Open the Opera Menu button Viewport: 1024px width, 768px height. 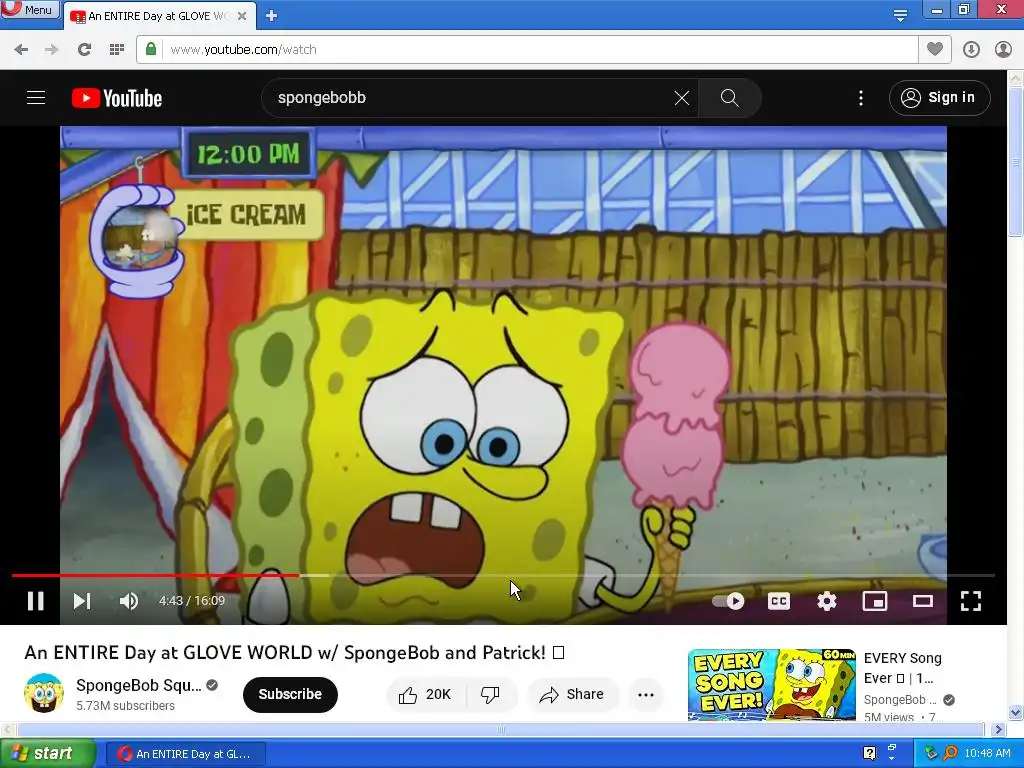29,9
